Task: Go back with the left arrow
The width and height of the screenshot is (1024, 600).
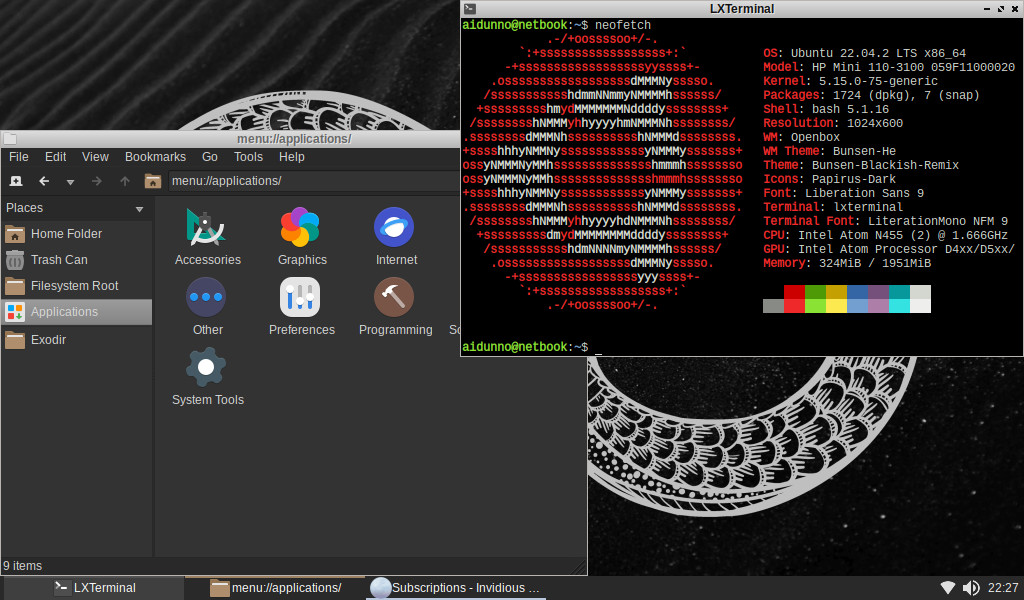Action: tap(44, 181)
